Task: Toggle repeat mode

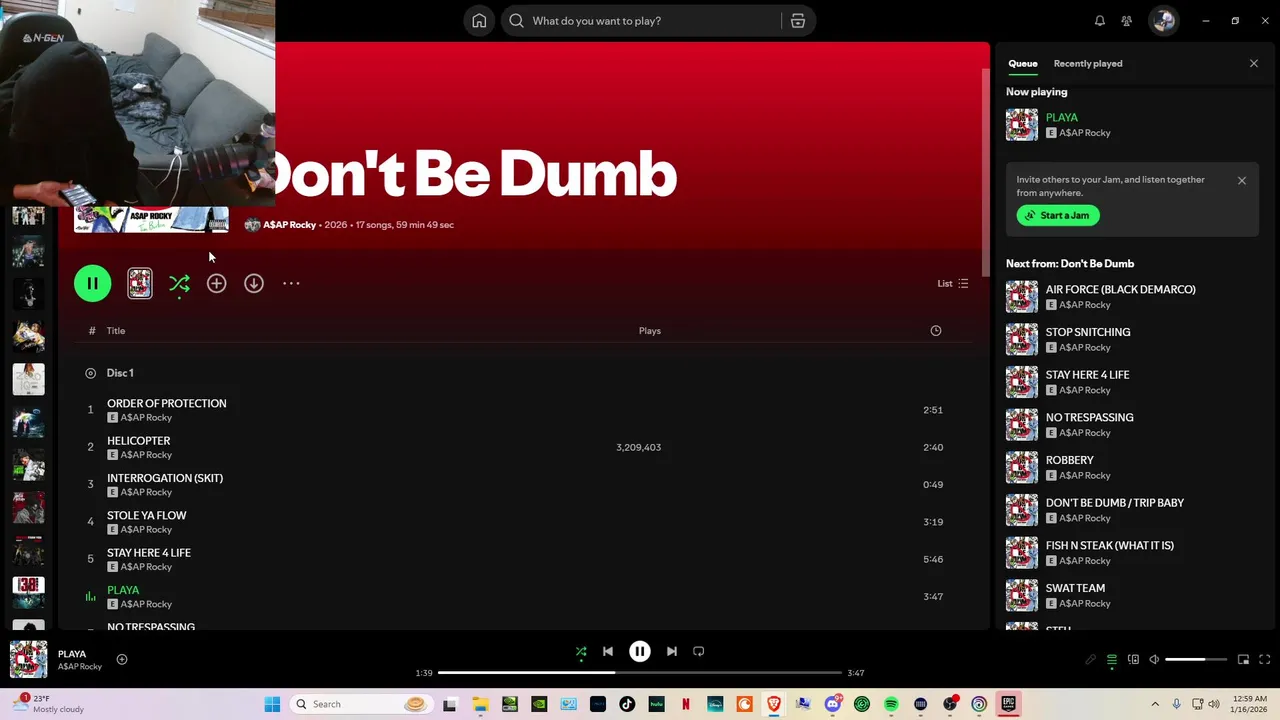Action: [x=699, y=652]
